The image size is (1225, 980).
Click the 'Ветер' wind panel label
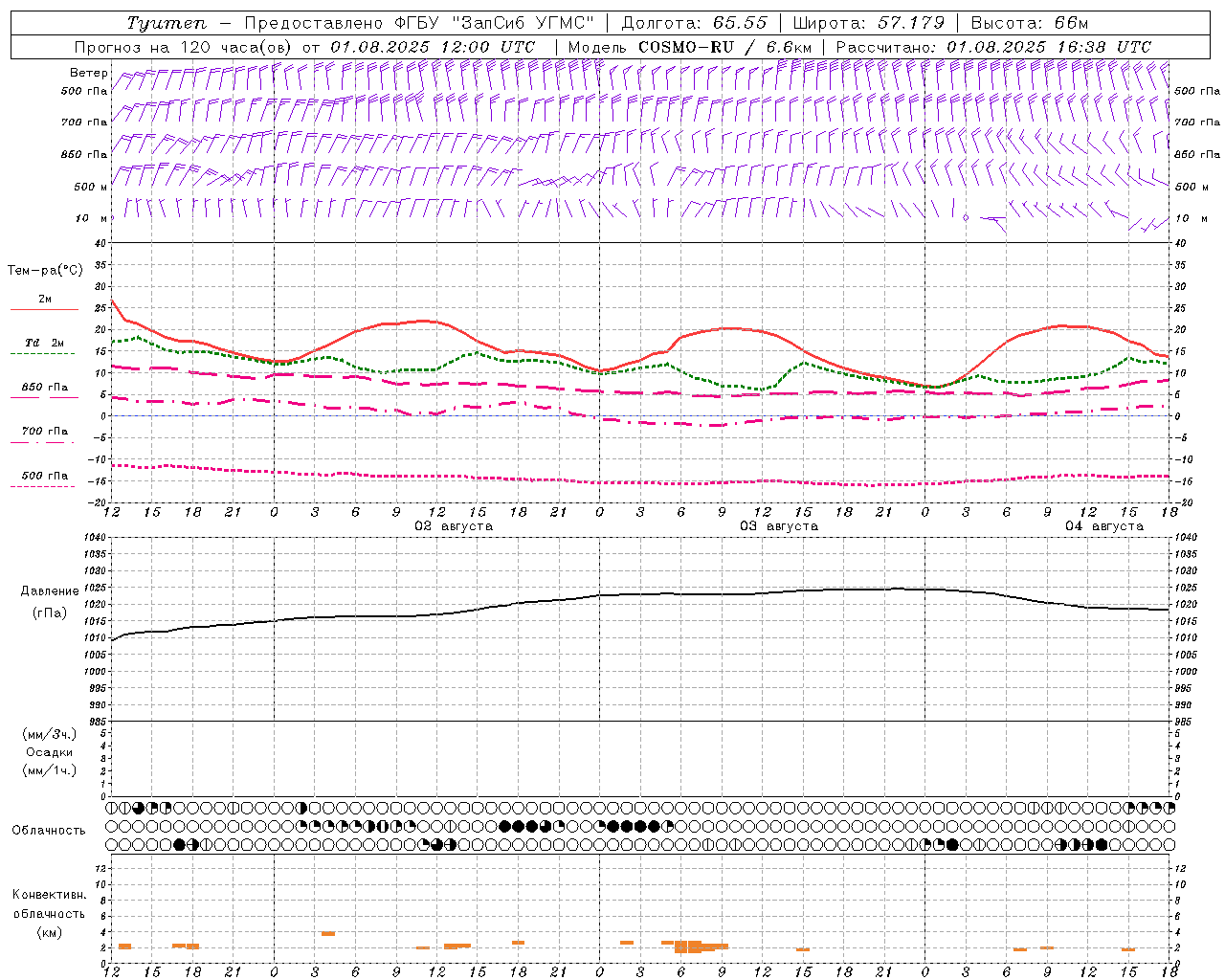click(x=89, y=73)
